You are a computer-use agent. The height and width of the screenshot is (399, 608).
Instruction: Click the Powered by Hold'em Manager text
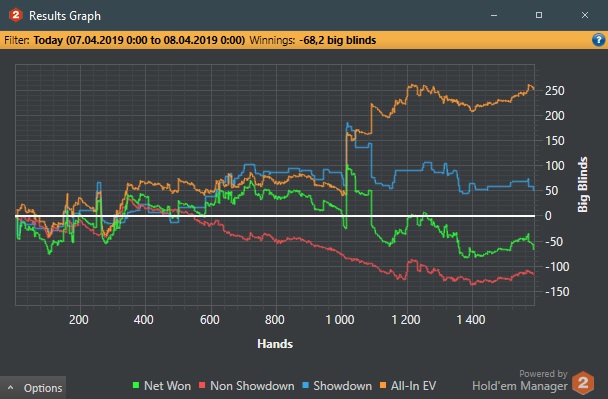pyautogui.click(x=520, y=380)
